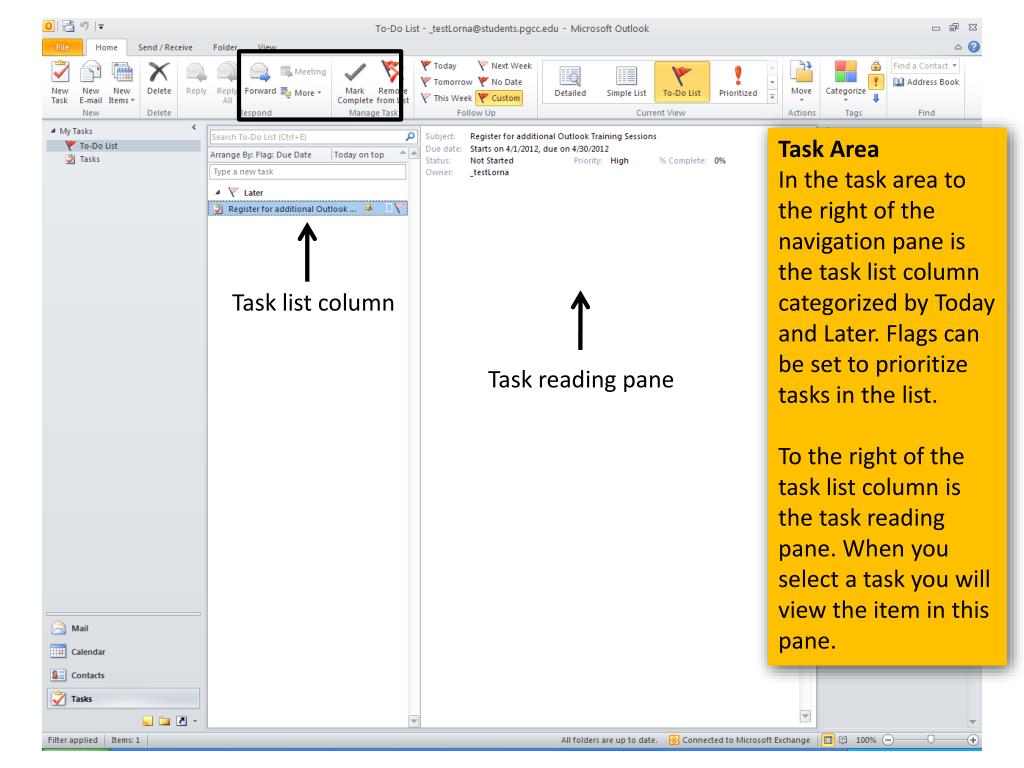Open the Folder ribbon tab
This screenshot has height=768, width=1024.
(225, 47)
